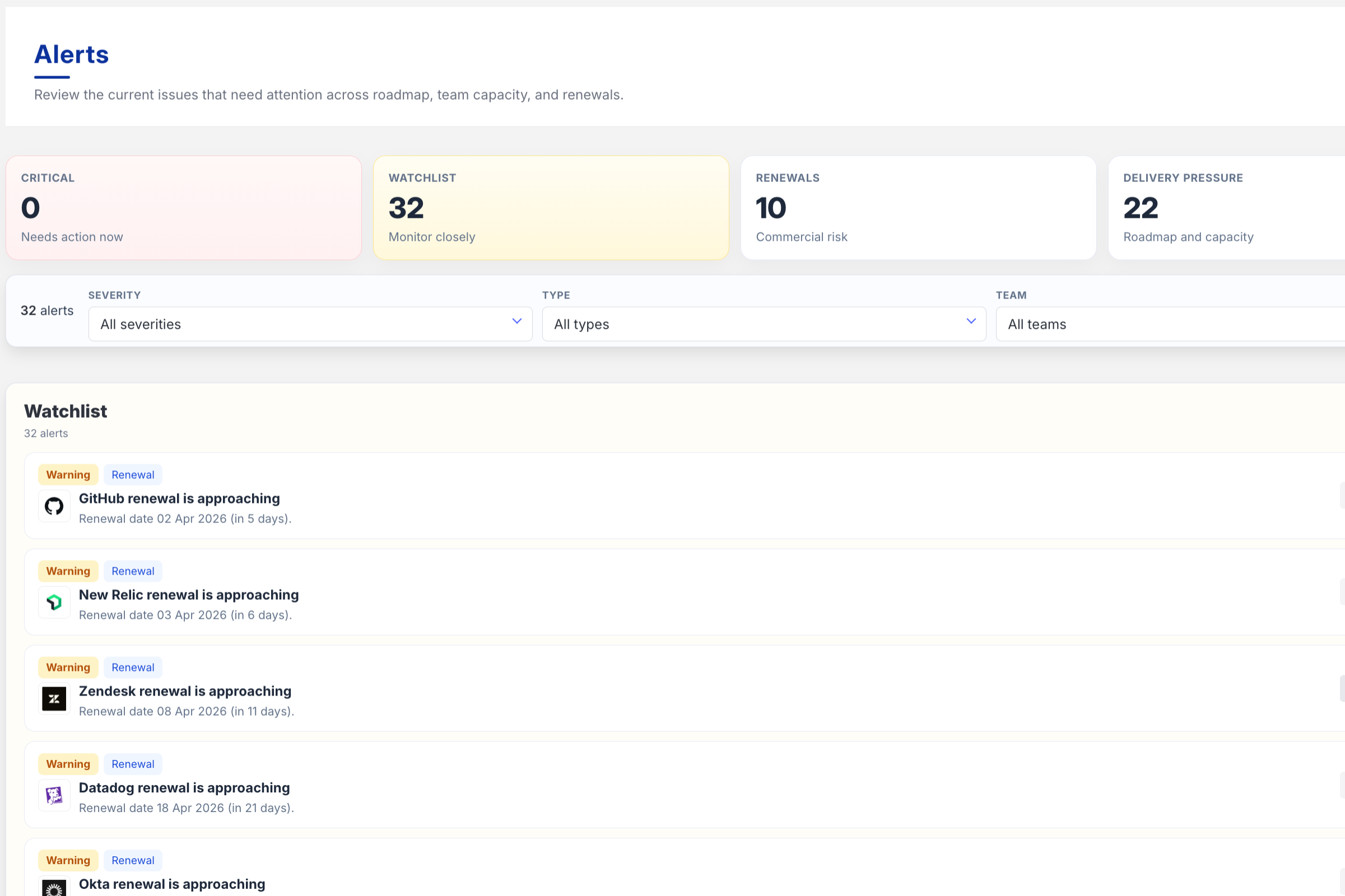Viewport: 1345px width, 896px height.
Task: Click the Datadog logo icon
Action: pos(54,795)
